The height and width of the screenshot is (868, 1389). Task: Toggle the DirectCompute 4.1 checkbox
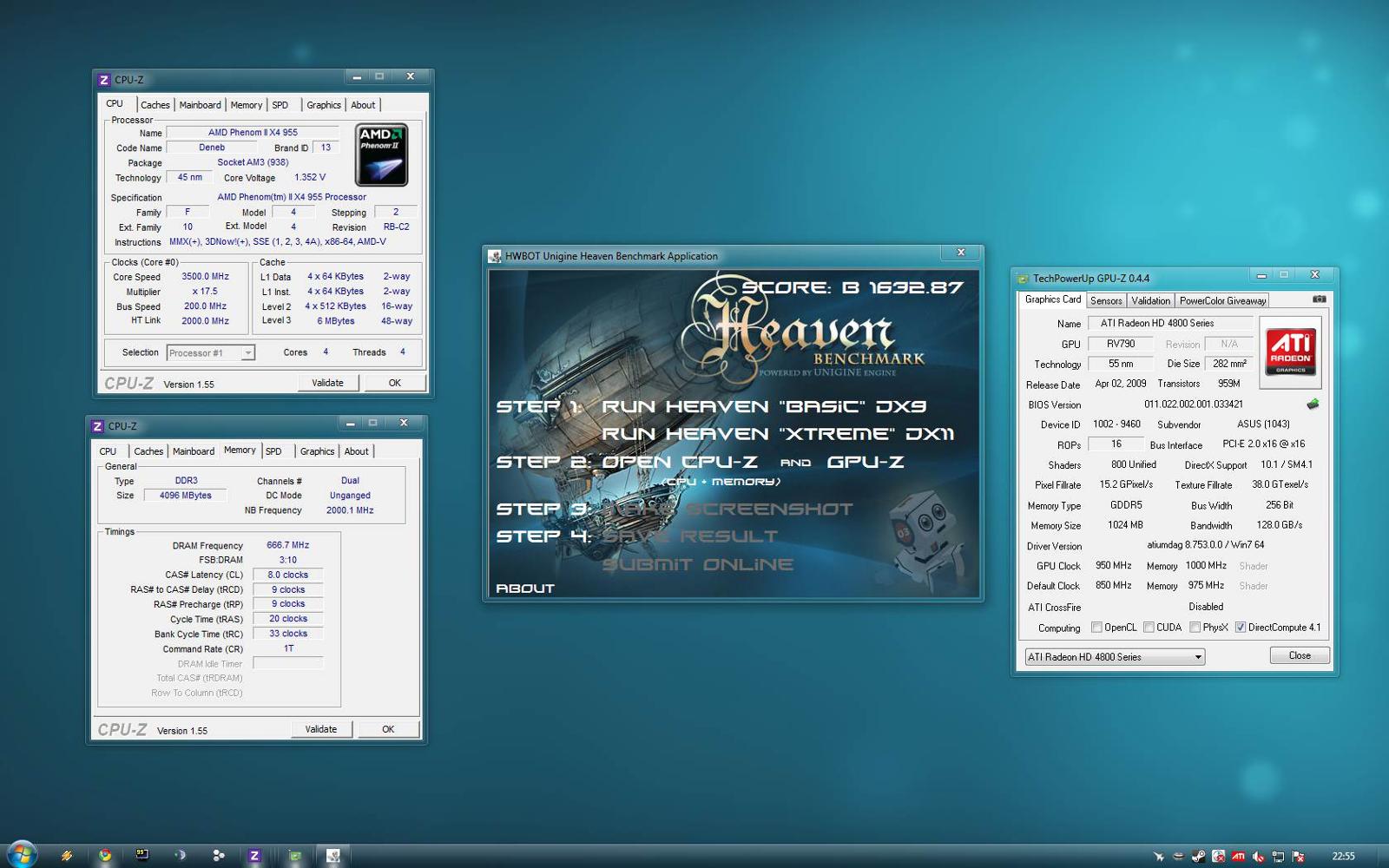coord(1241,627)
